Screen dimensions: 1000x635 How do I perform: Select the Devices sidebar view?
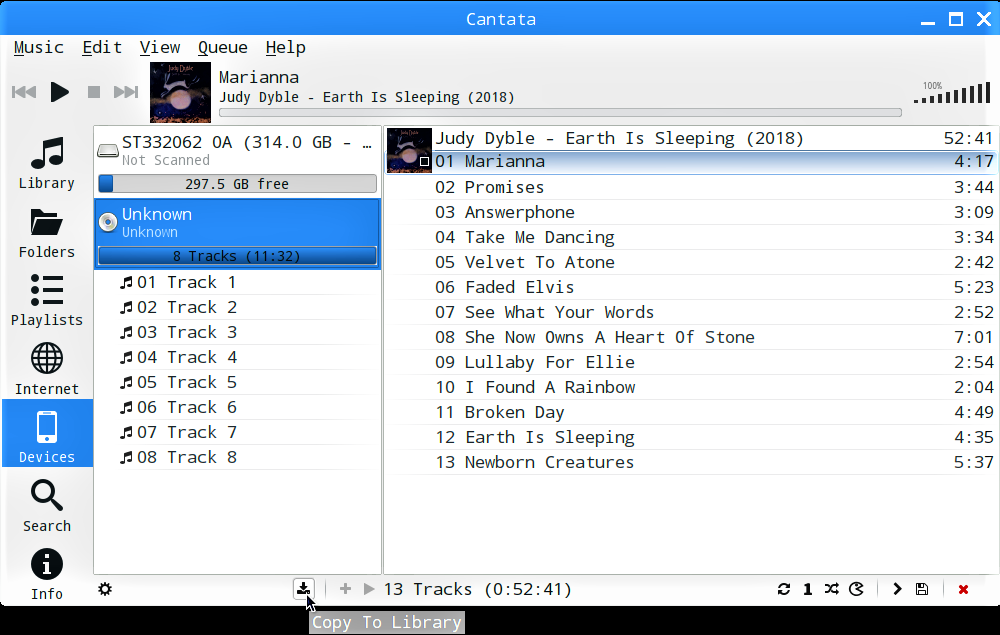point(47,434)
